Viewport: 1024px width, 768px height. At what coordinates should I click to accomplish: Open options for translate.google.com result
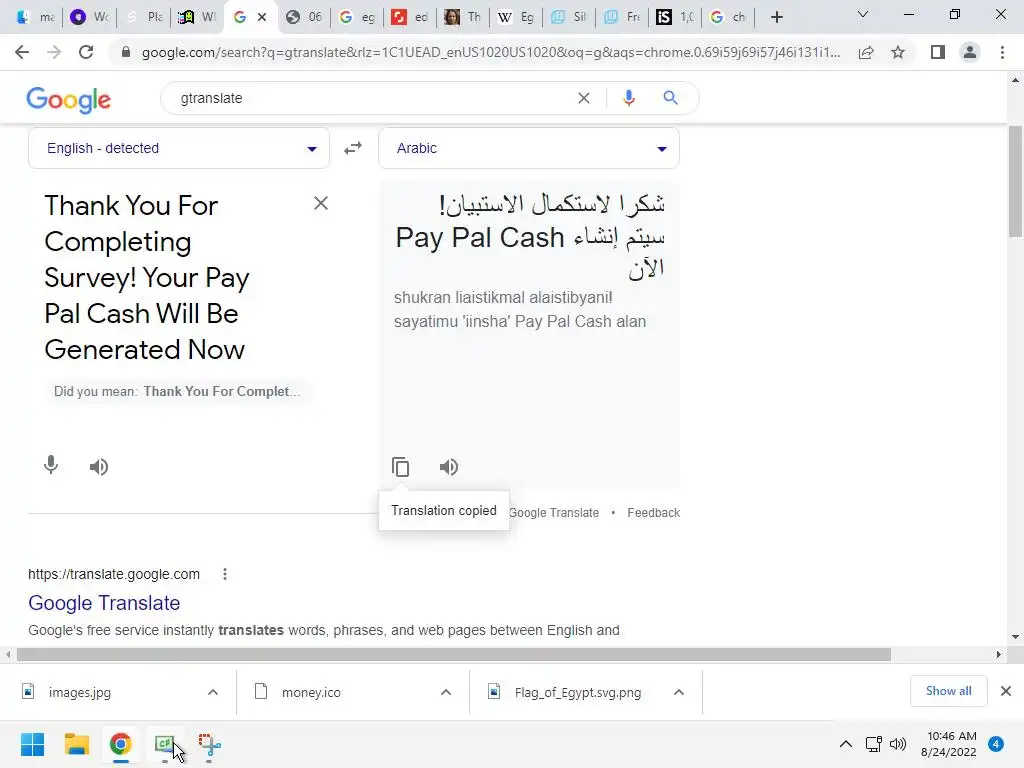click(225, 574)
